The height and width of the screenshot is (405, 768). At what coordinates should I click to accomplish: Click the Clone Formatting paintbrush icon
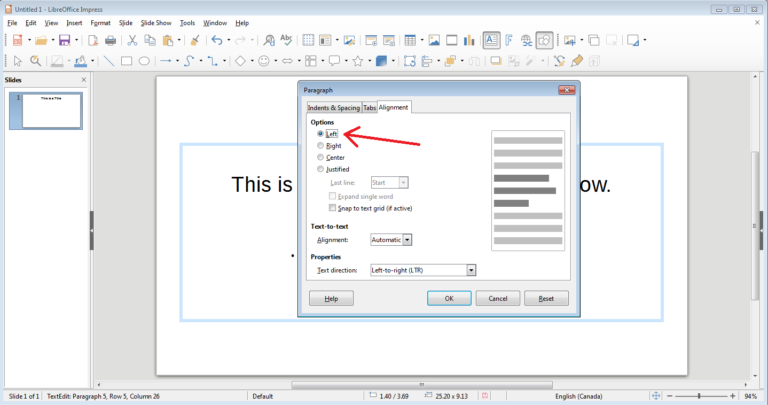(195, 41)
